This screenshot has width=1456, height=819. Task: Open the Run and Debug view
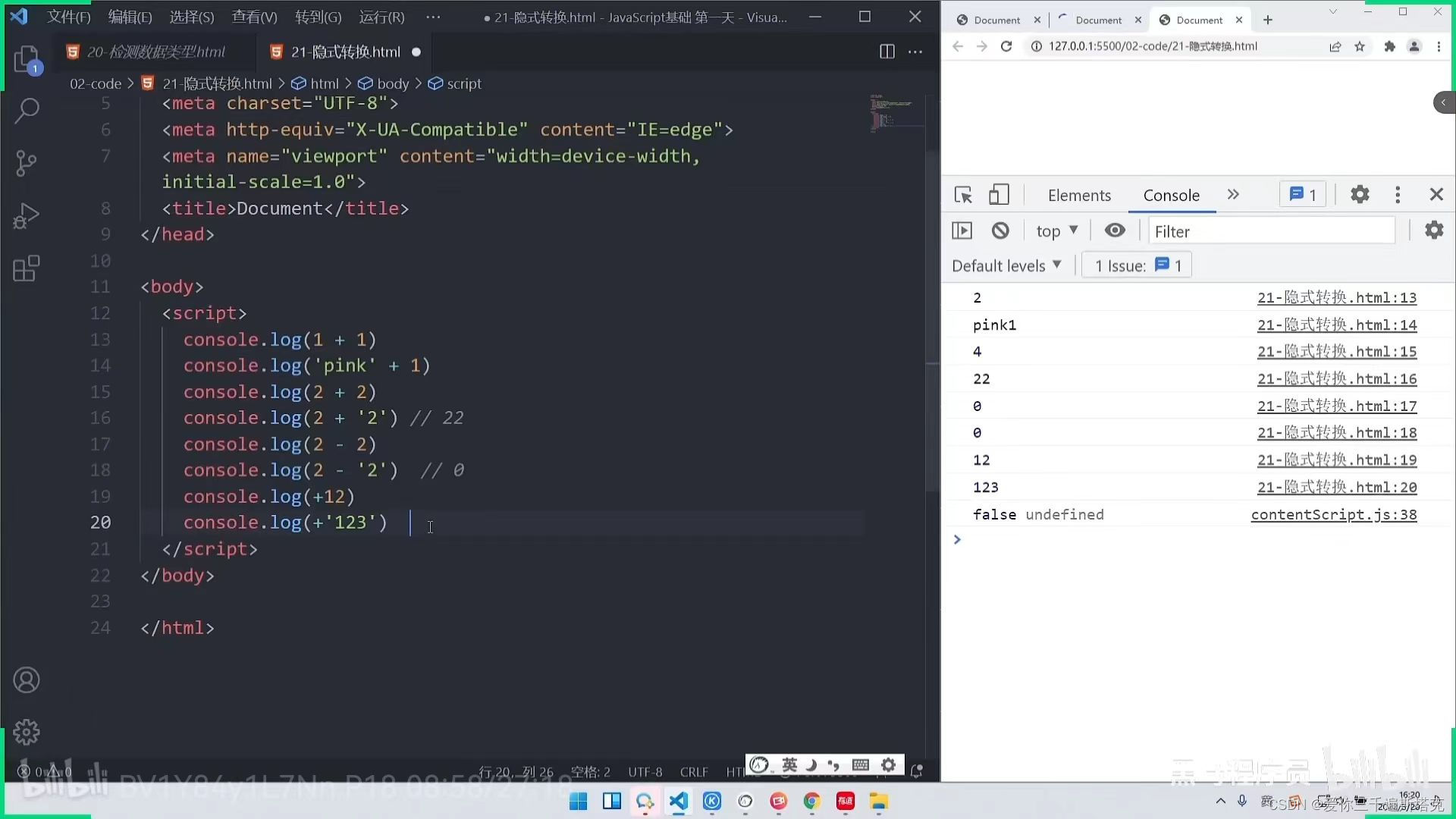(27, 216)
